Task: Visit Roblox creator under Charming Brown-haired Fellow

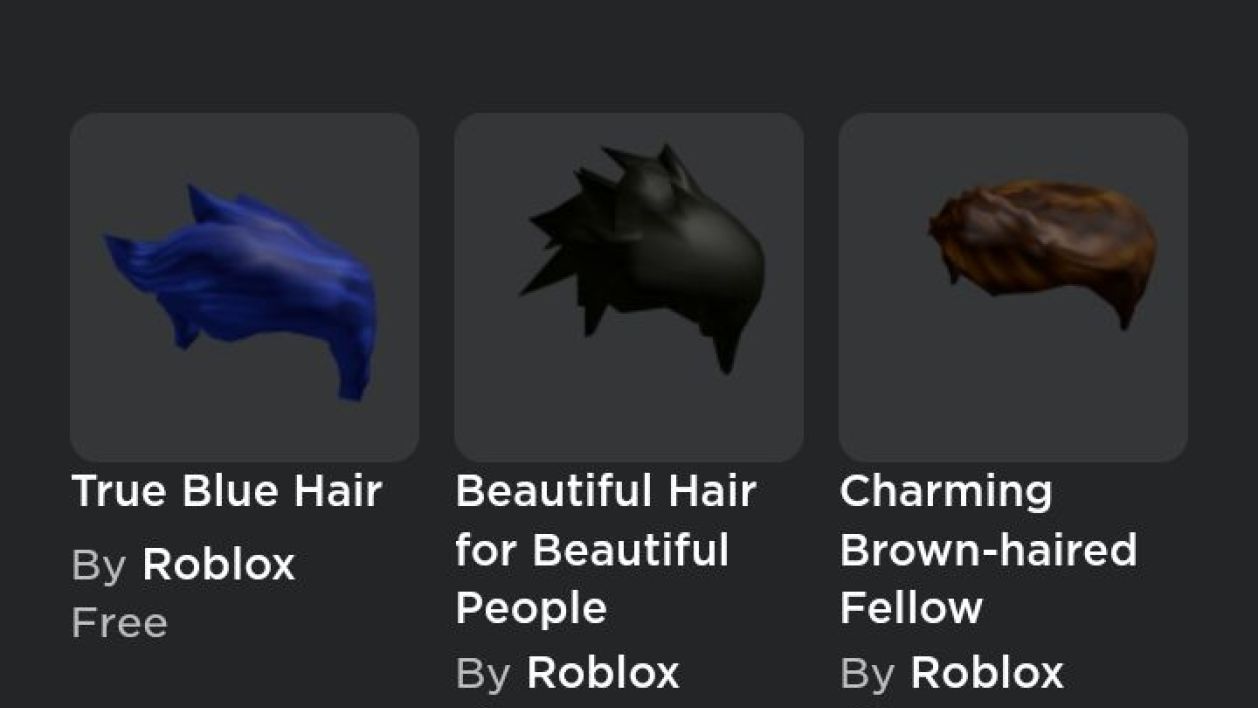Action: point(987,673)
